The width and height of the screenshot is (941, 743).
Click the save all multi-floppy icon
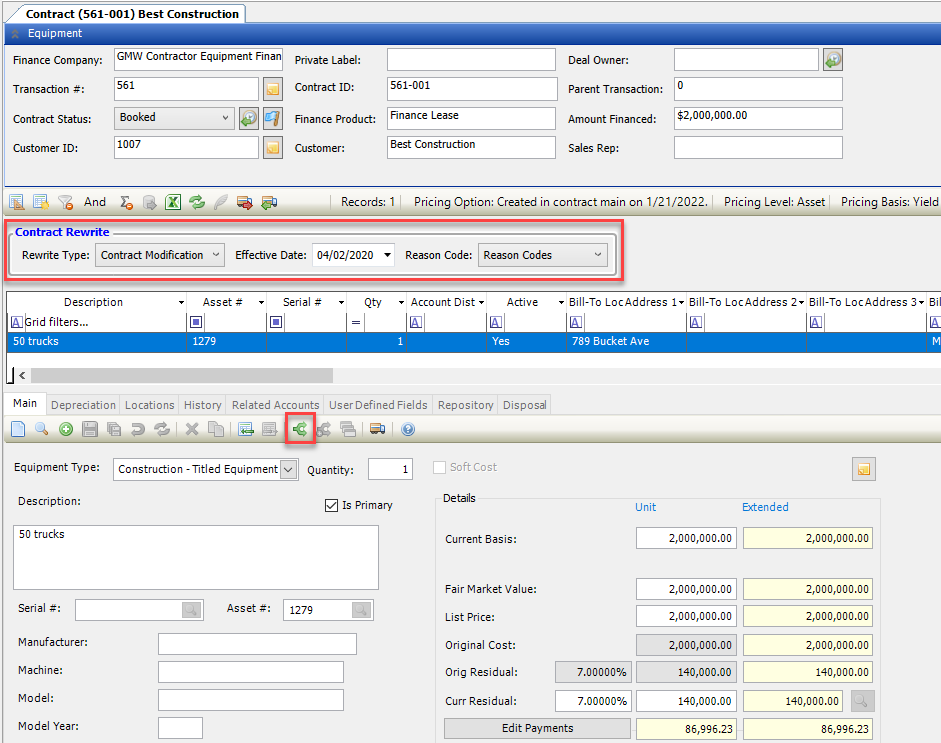coord(114,429)
